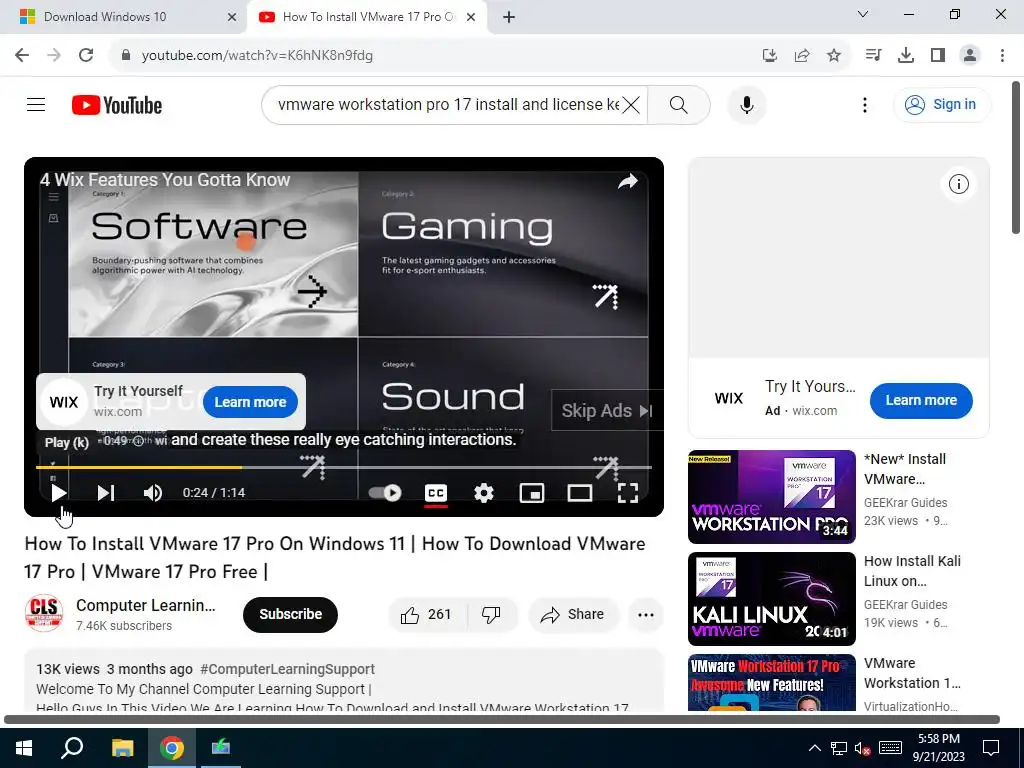Open Chrome downloads
The image size is (1024, 768).
(906, 55)
